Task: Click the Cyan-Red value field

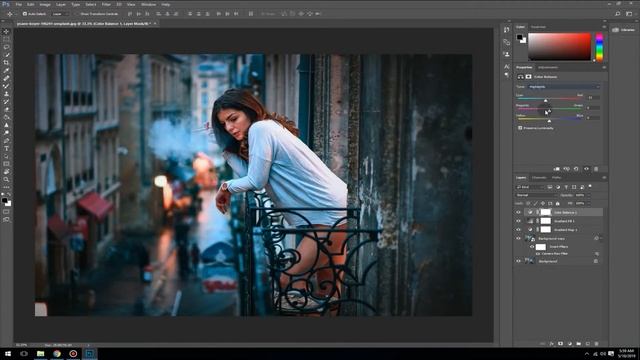Action: (x=593, y=98)
